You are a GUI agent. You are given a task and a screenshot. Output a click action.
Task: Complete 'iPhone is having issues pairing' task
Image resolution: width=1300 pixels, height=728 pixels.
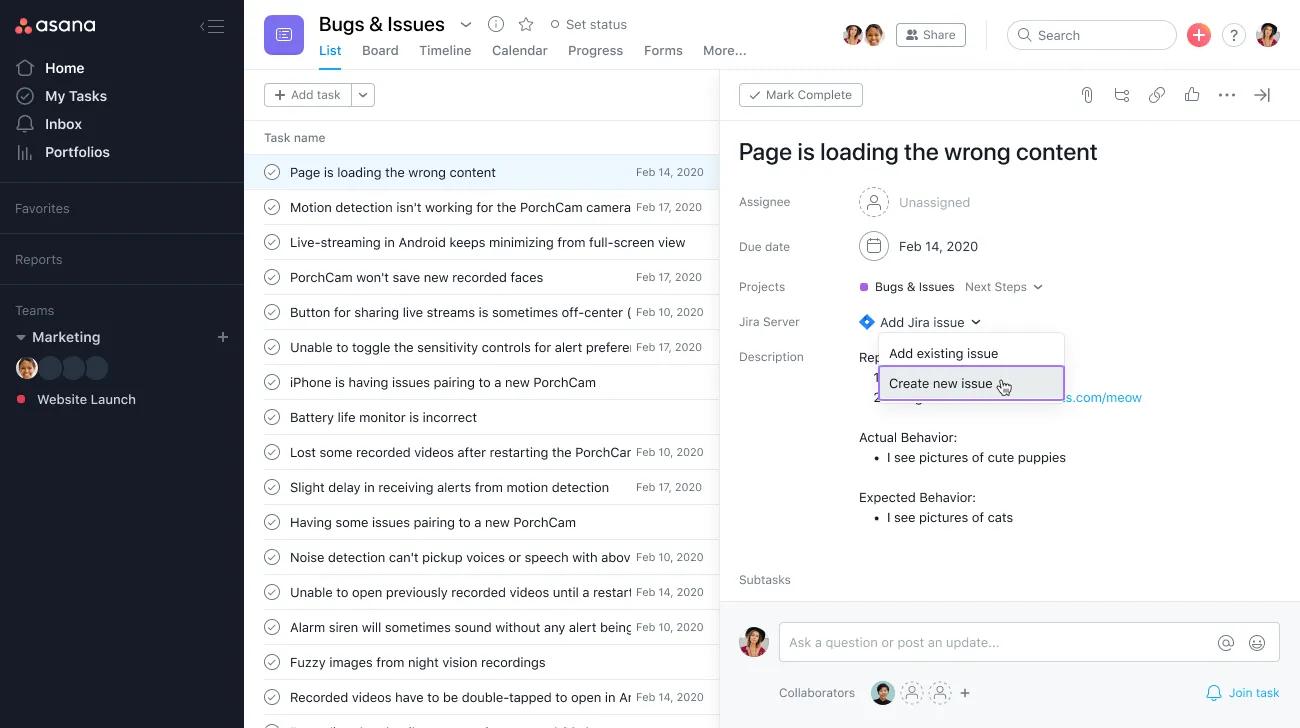(x=272, y=382)
